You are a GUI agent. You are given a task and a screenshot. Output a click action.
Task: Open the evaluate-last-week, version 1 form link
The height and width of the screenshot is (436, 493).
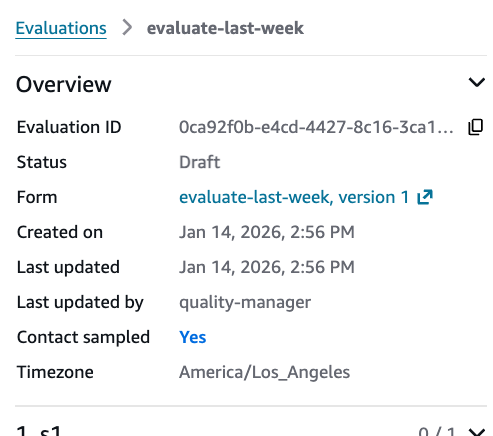pos(294,197)
